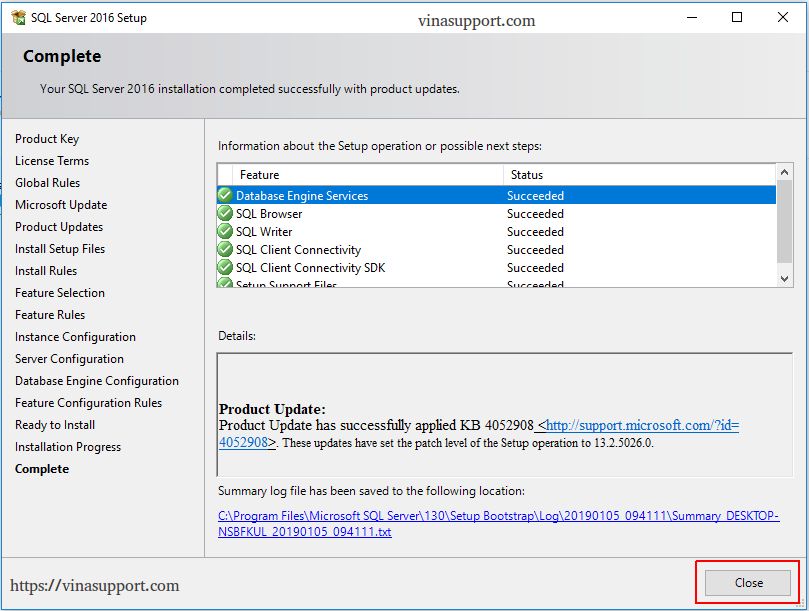
Task: Click Database Engine Configuration step in sidebar
Action: click(x=97, y=381)
